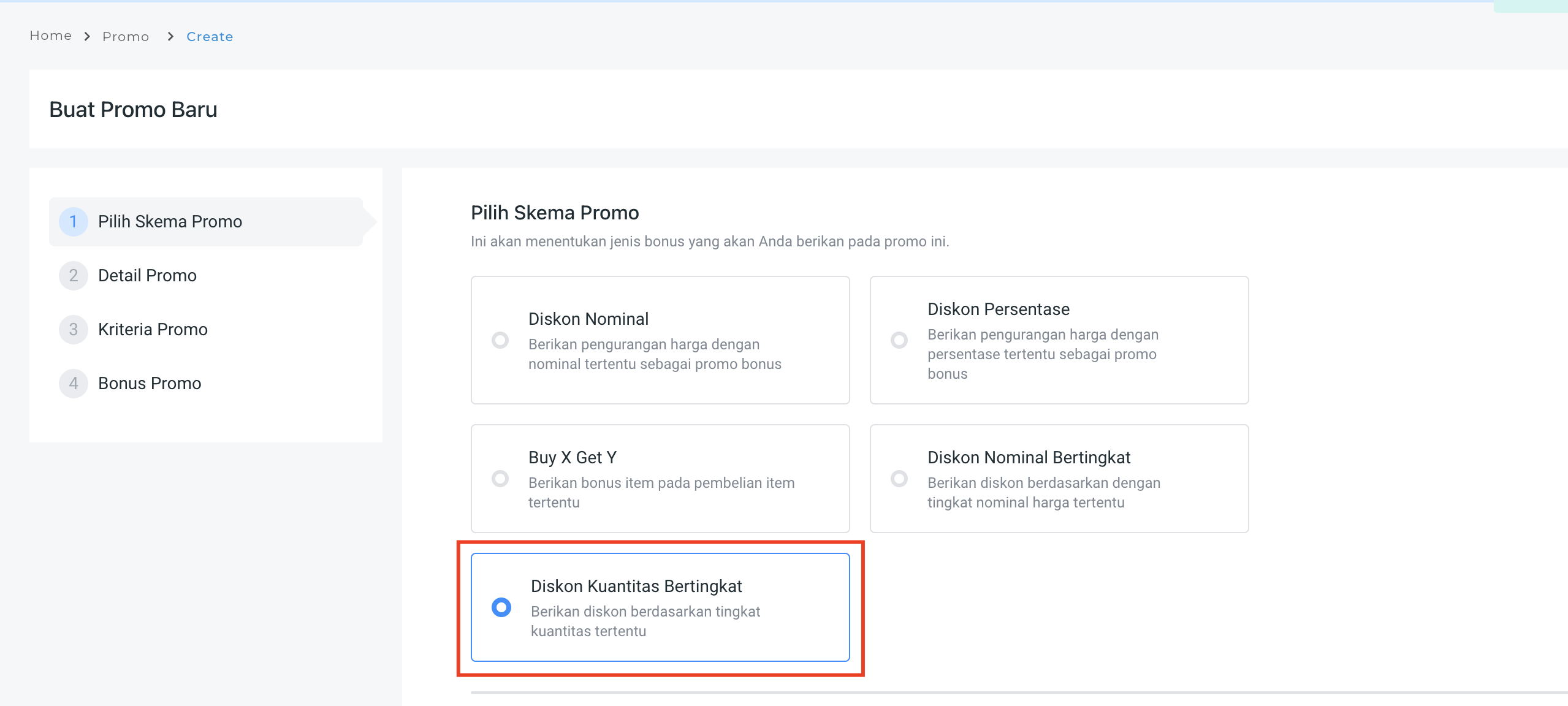Switch to Detail Promo step
Image resolution: width=1568 pixels, height=706 pixels.
click(147, 276)
